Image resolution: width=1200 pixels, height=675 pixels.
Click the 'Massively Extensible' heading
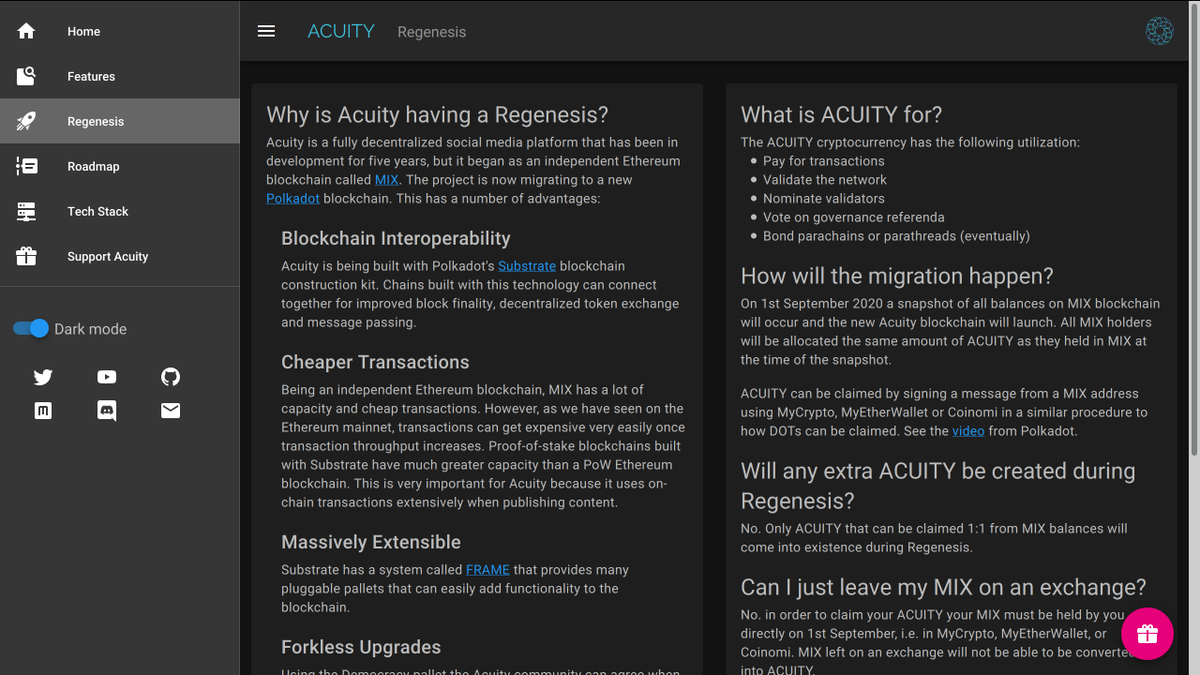click(x=371, y=542)
